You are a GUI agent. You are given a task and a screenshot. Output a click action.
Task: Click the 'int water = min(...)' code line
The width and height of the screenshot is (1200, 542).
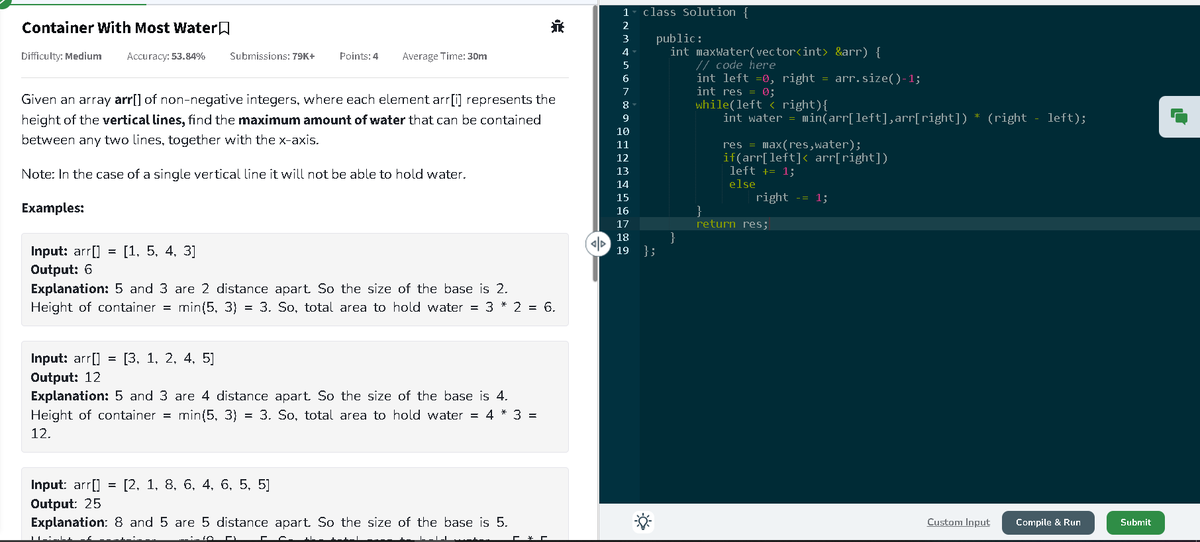pos(905,118)
